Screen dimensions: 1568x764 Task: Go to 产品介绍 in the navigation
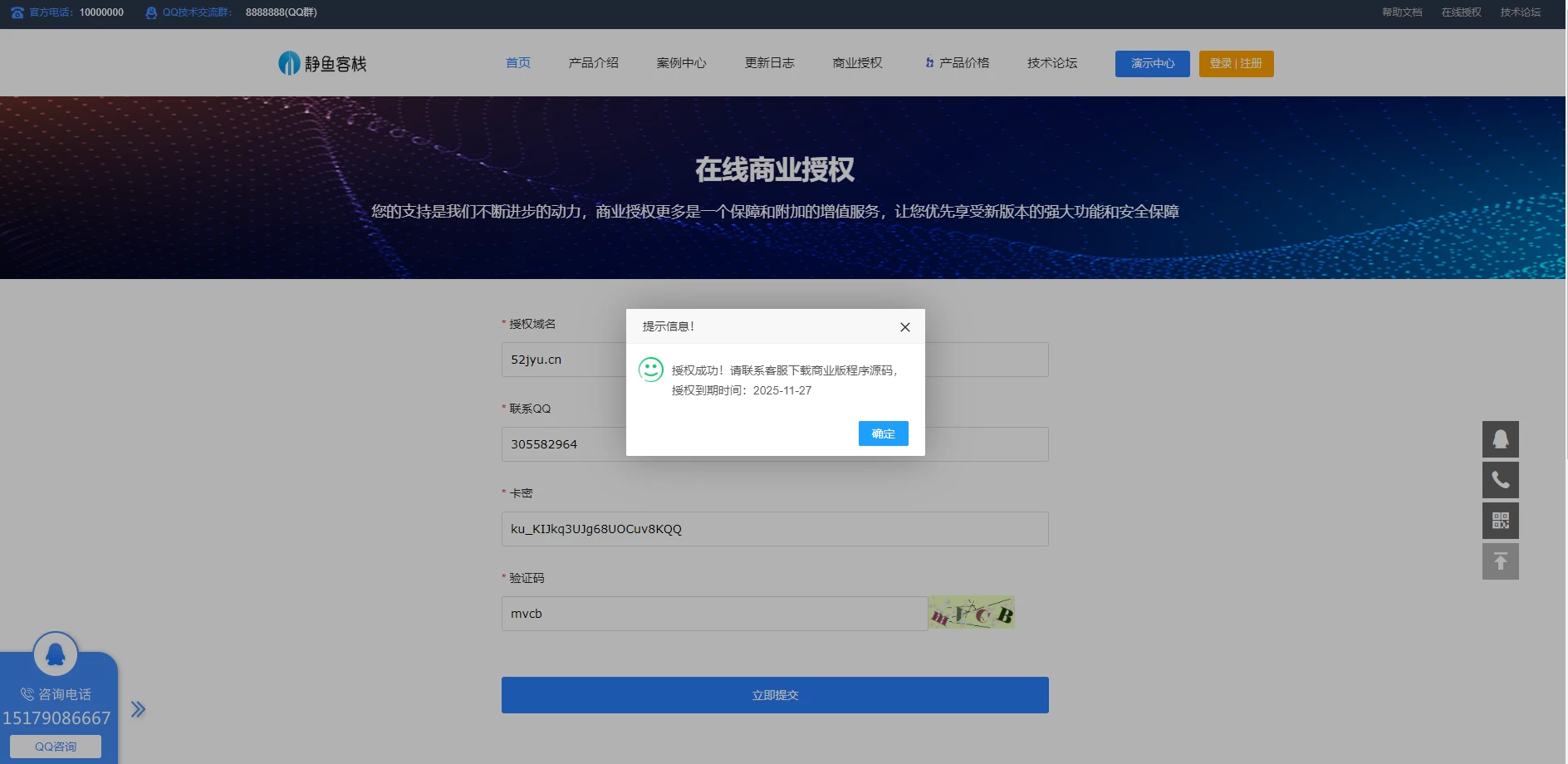[x=593, y=63]
